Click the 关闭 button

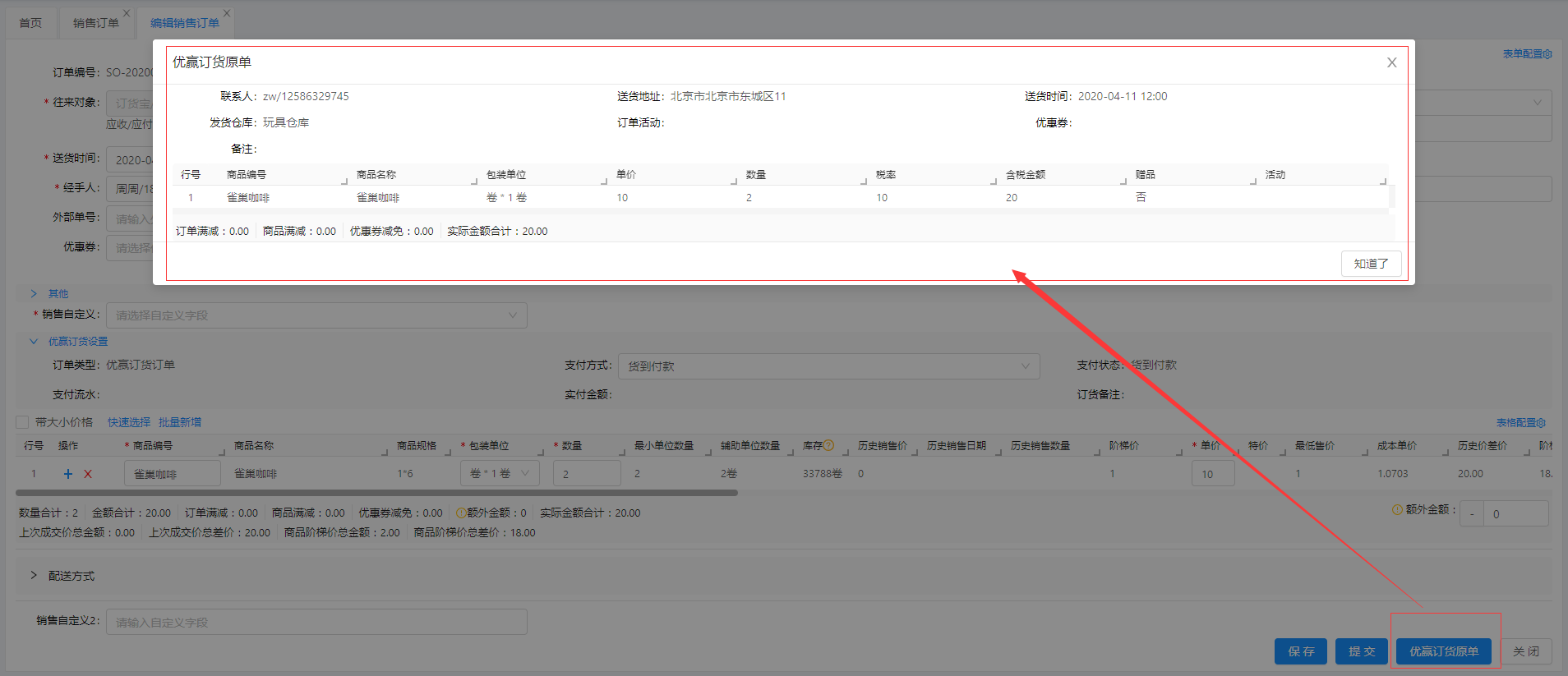tap(1526, 651)
